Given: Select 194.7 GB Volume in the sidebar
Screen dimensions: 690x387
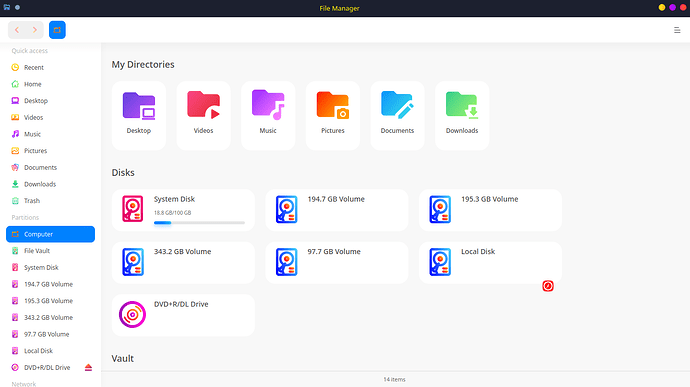Looking at the screenshot, I should [50, 284].
